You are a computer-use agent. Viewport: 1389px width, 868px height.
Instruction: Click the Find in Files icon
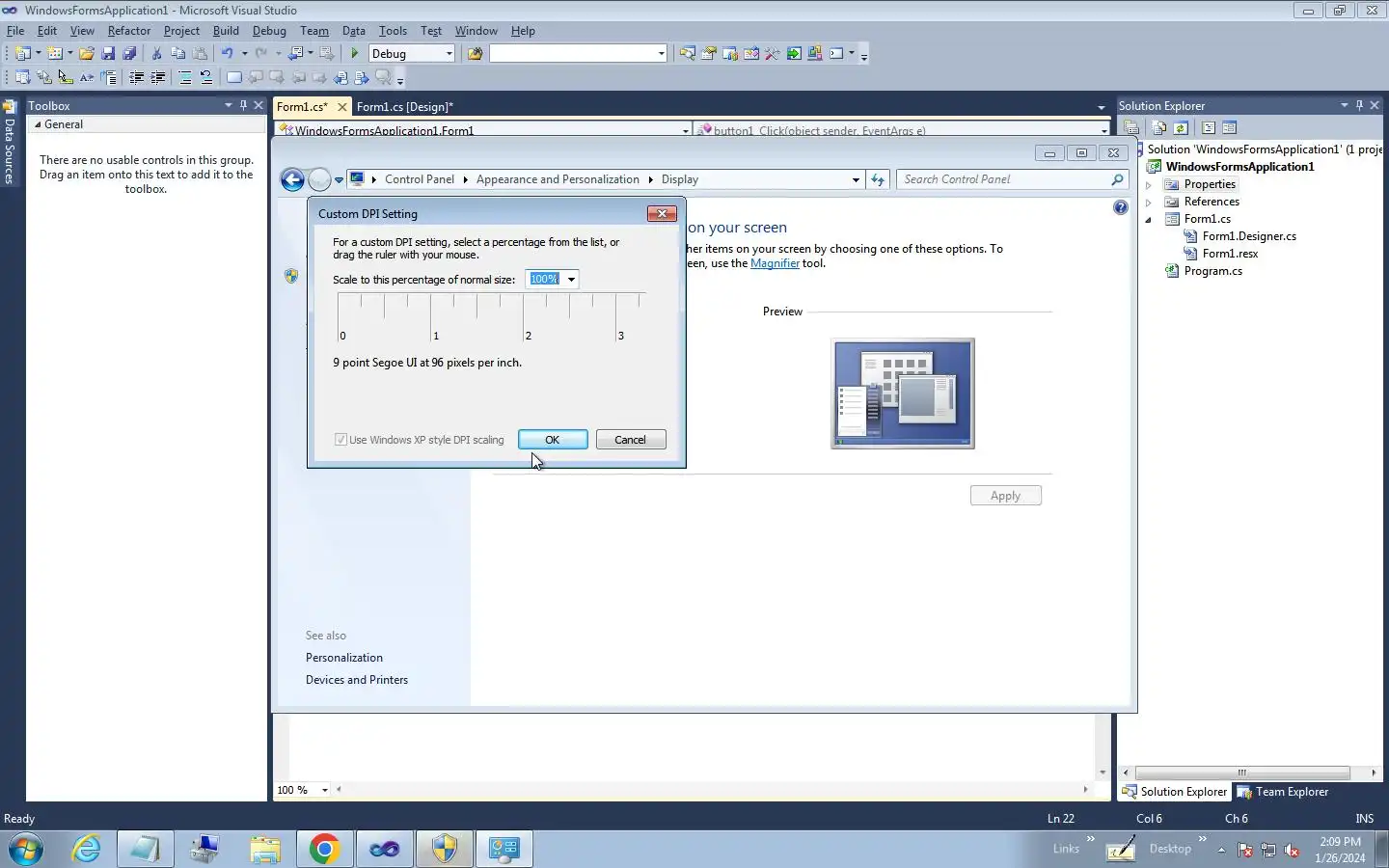[475, 54]
